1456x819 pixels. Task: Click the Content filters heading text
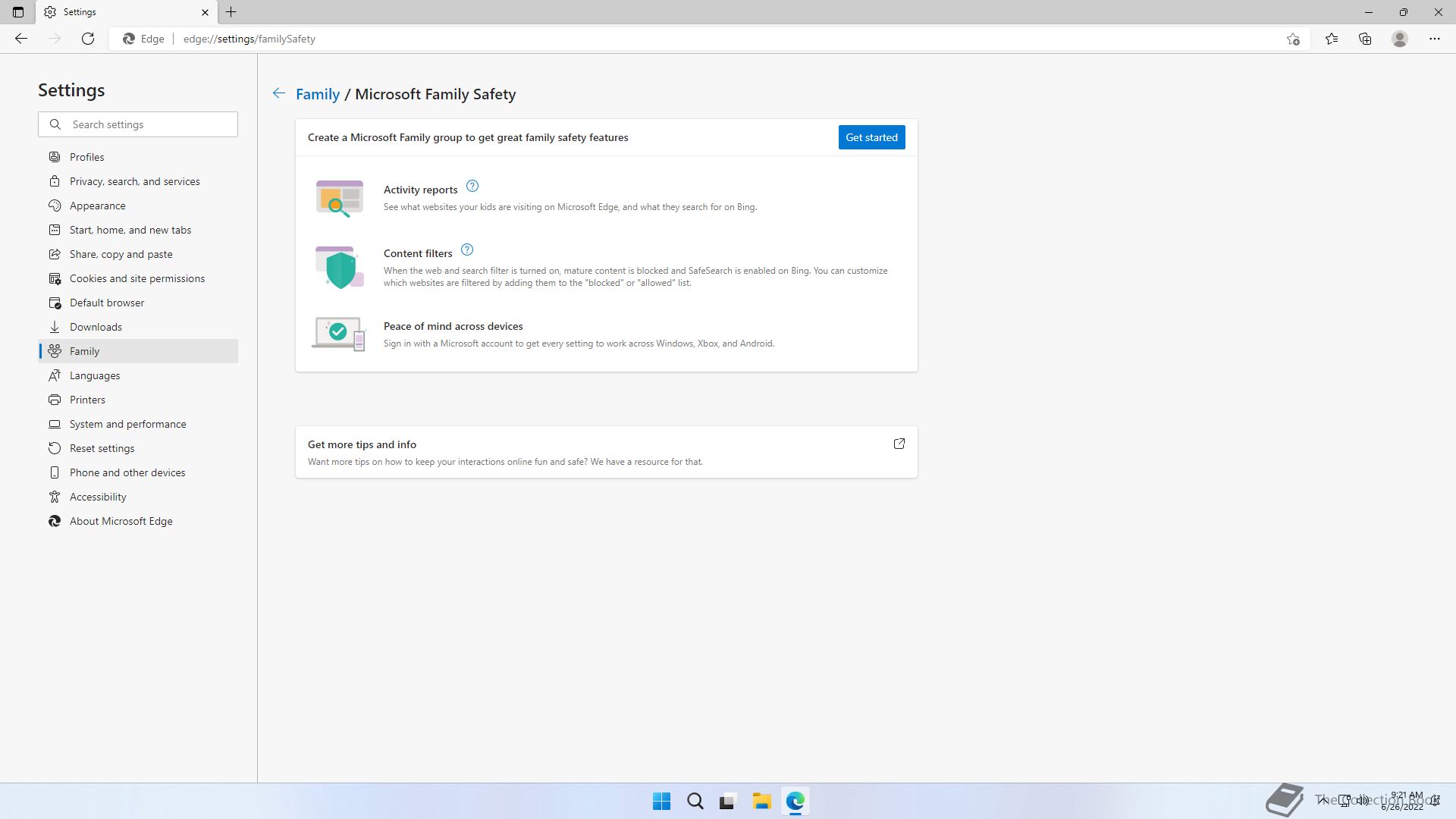418,253
